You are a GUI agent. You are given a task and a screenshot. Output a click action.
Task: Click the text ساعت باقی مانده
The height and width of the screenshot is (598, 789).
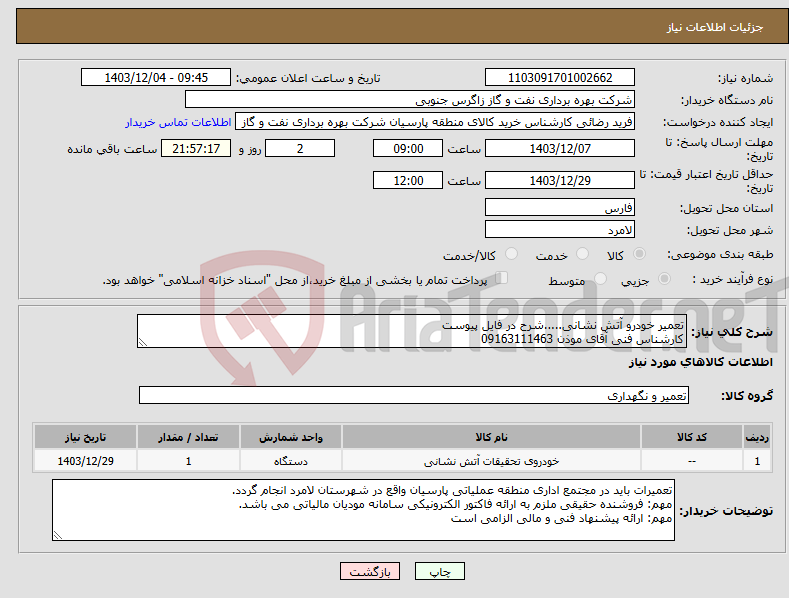112,150
